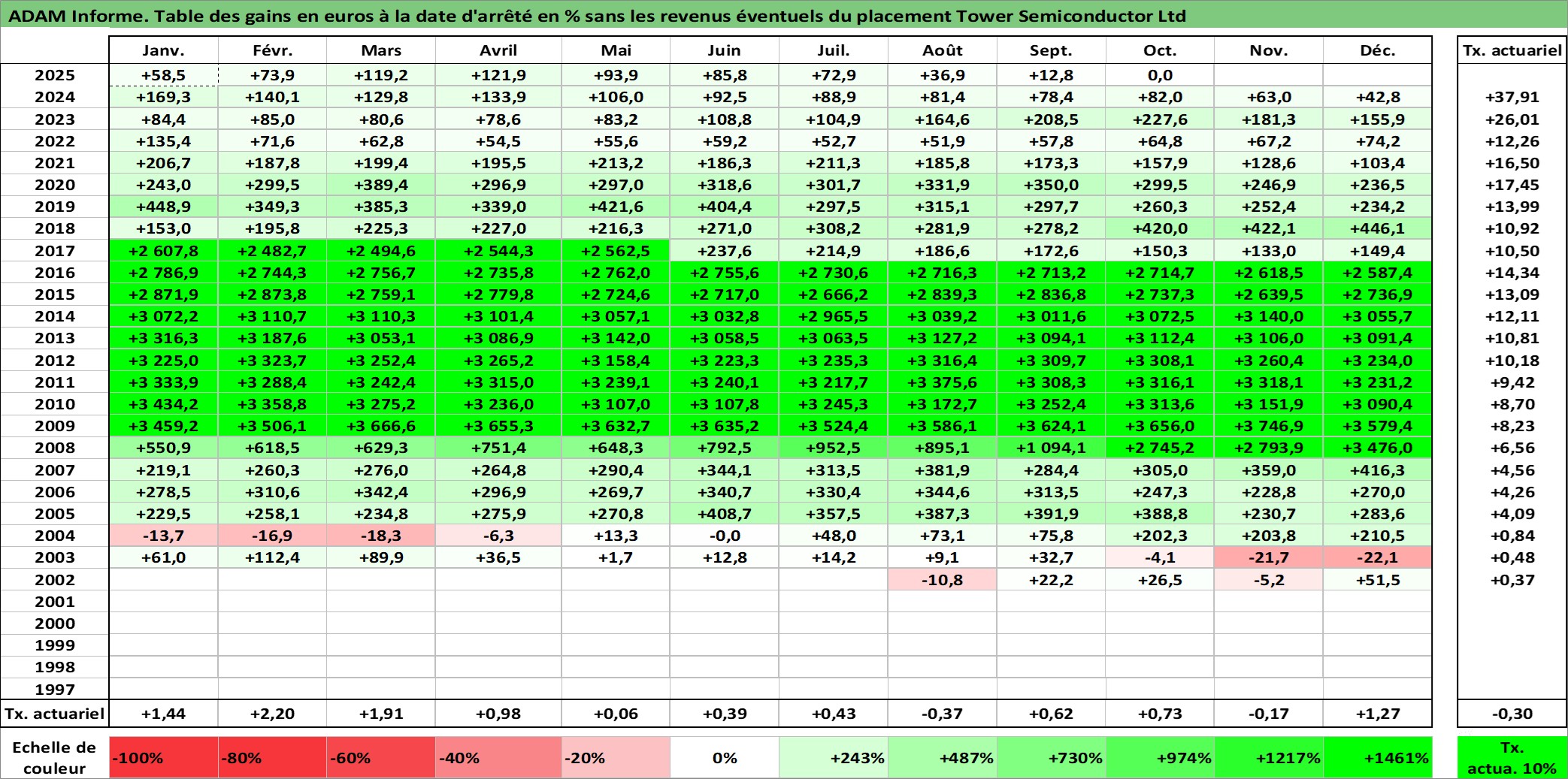Click the +243% color scale swatch
The width and height of the screenshot is (1568, 779).
coord(834,757)
